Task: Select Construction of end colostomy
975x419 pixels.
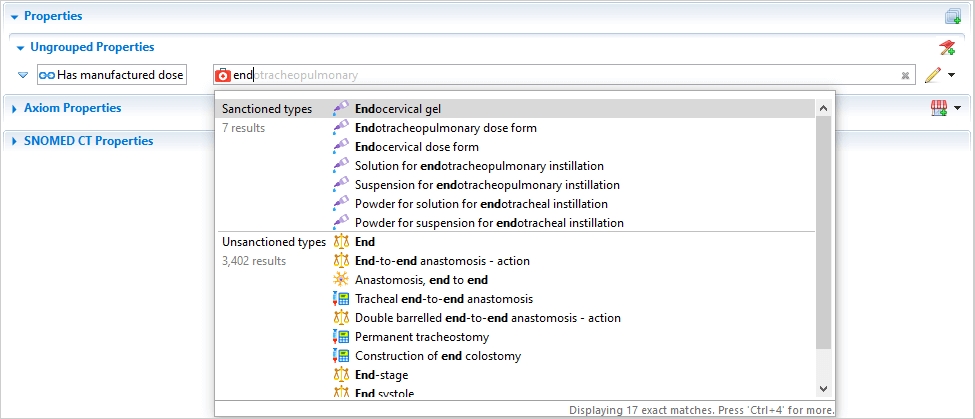Action: (437, 356)
